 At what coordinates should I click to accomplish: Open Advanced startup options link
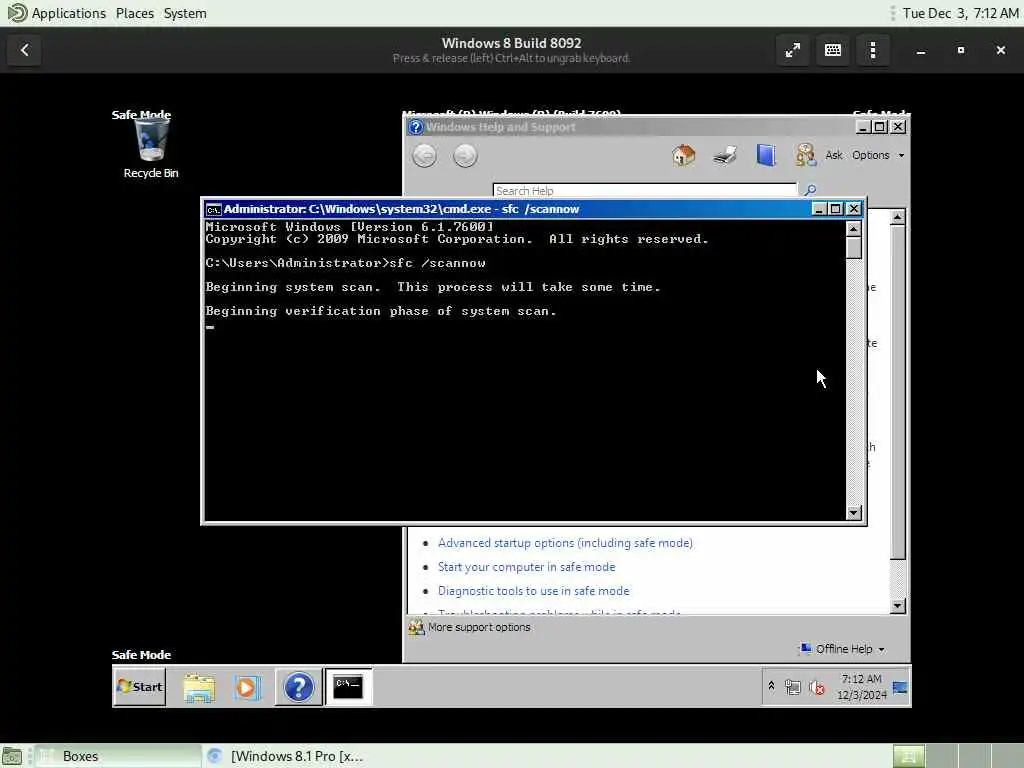[x=566, y=543]
